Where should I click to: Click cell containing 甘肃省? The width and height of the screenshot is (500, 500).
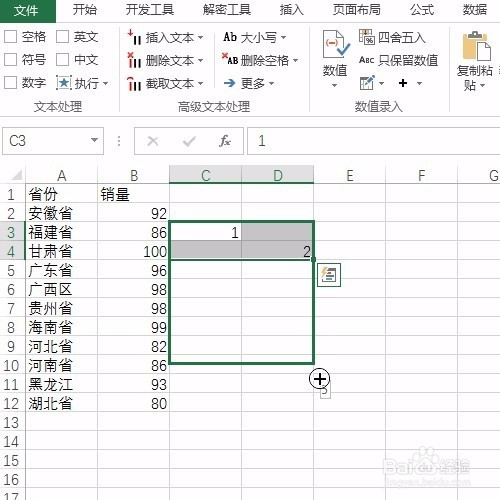coord(61,251)
